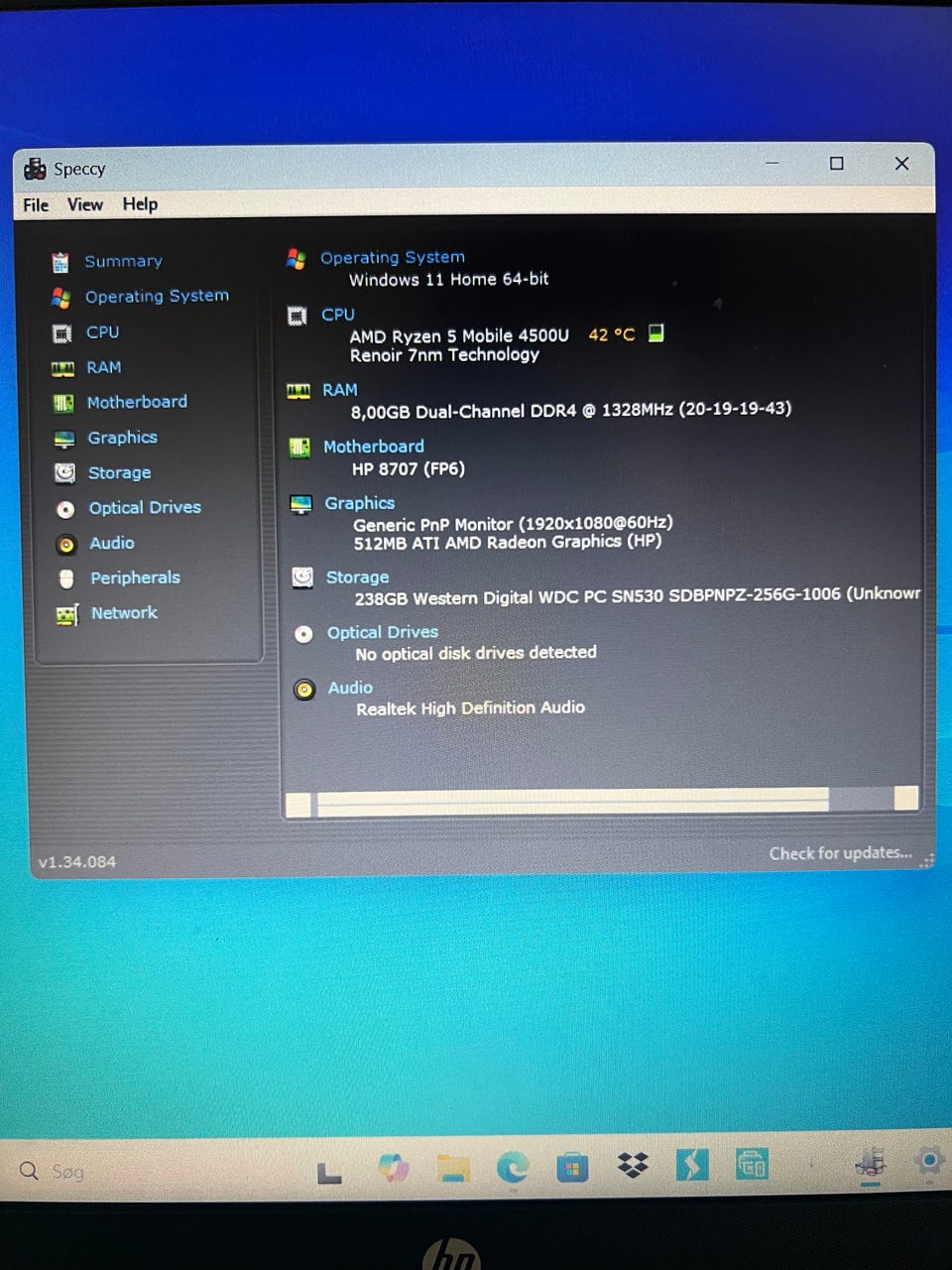Click the Realtek High Definition Audio text
This screenshot has width=952, height=1270.
(x=471, y=708)
